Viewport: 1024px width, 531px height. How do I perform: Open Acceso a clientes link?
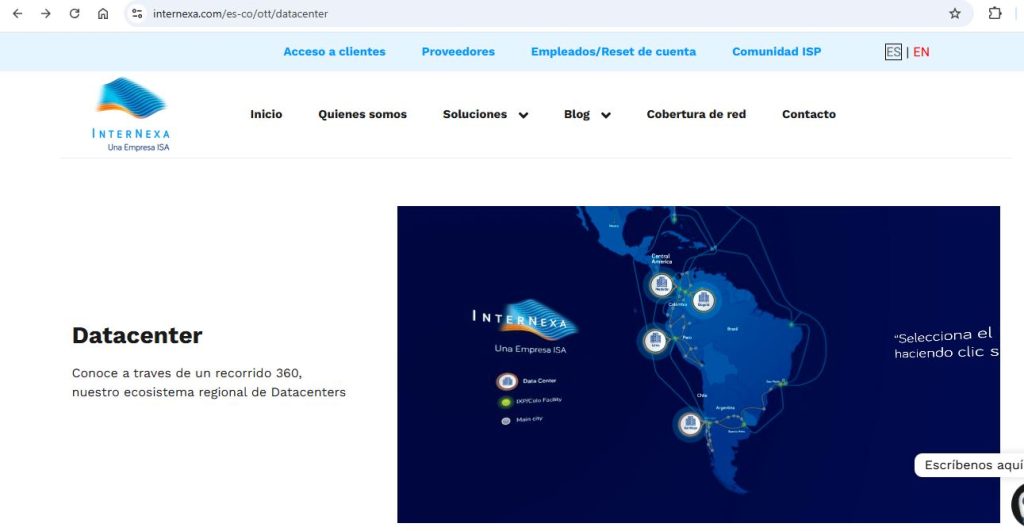(334, 52)
